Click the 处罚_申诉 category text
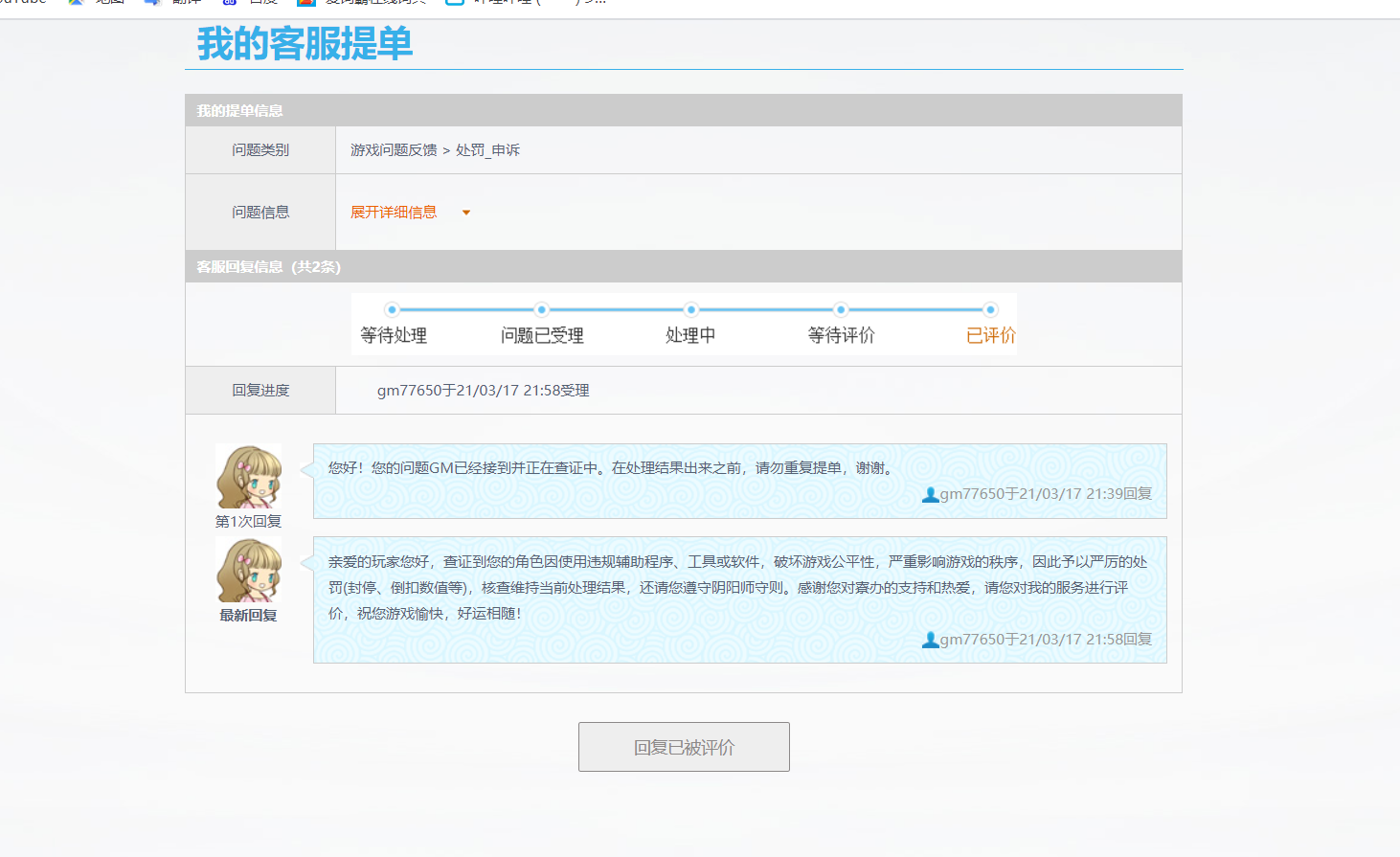 pos(487,150)
